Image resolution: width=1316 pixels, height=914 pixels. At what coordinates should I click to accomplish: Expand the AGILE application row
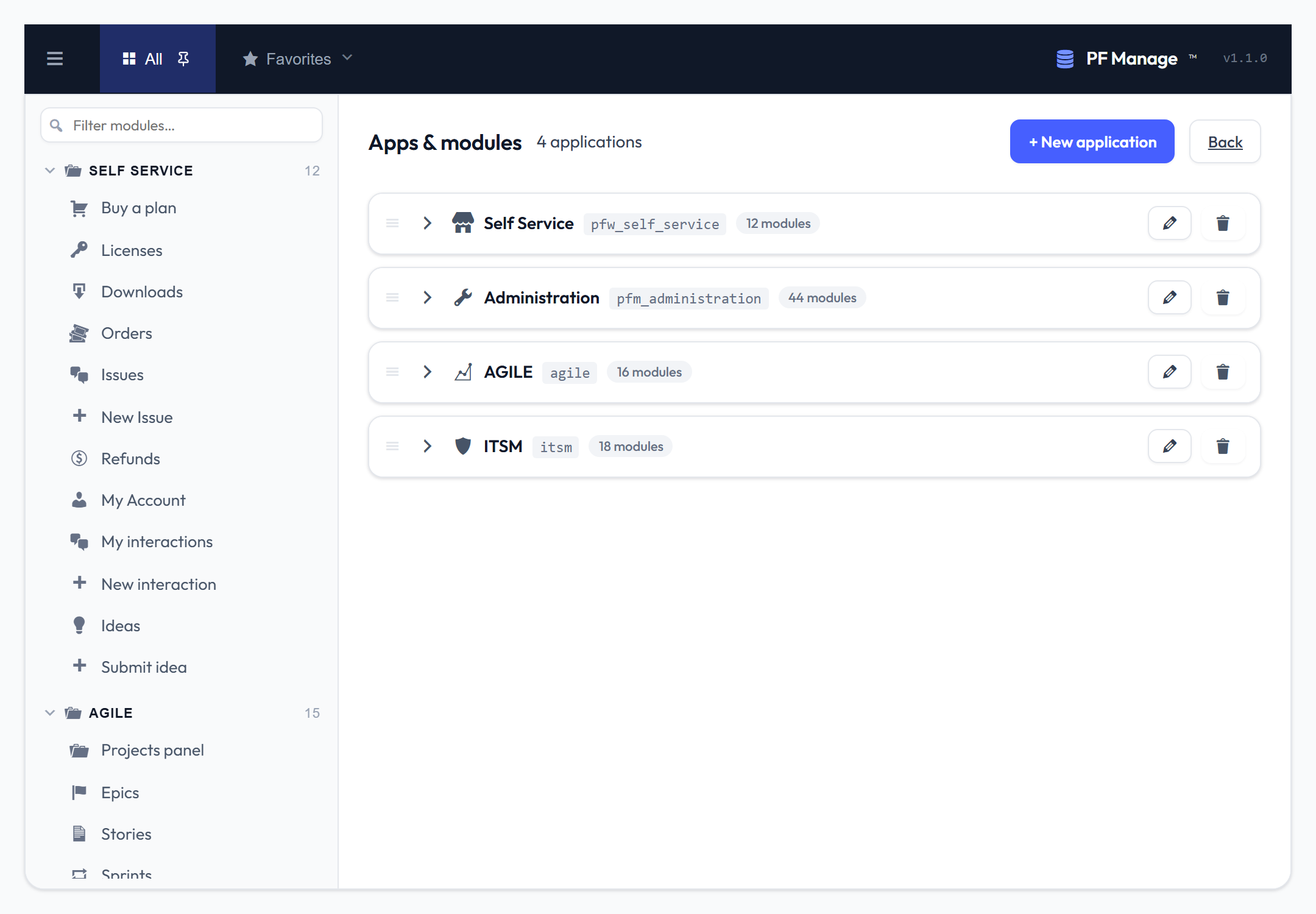click(x=427, y=372)
